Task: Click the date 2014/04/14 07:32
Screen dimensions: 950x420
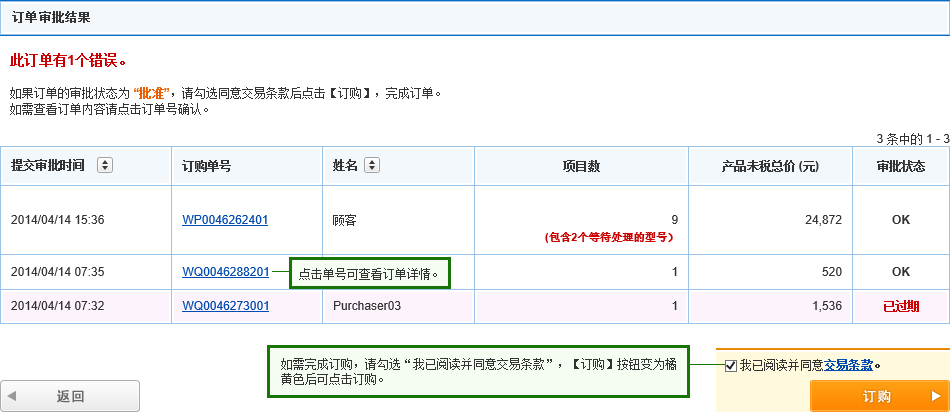Action: point(58,306)
